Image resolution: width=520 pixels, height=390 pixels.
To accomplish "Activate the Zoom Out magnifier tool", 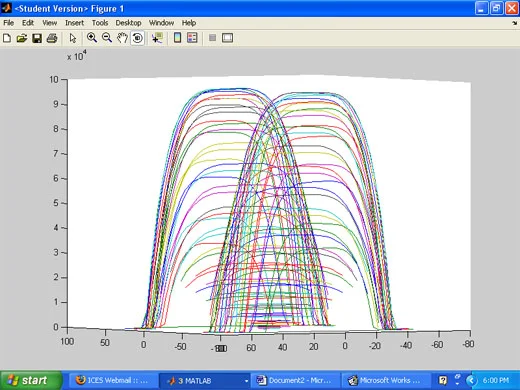I will 107,38.
